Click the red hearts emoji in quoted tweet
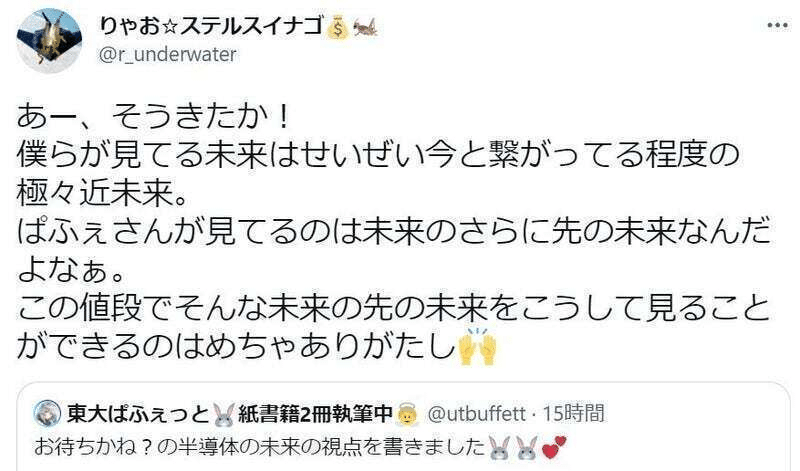Image resolution: width=800 pixels, height=471 pixels. tap(553, 447)
